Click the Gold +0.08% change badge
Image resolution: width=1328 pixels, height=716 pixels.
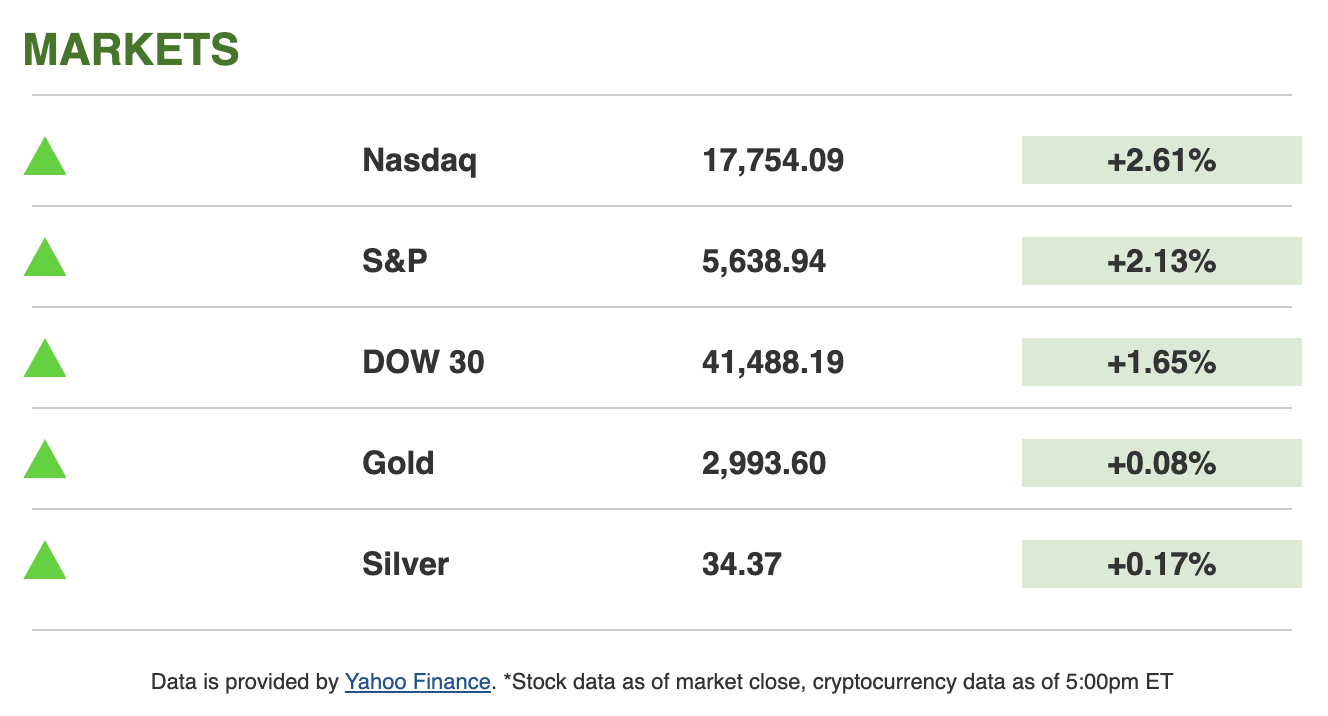point(1161,463)
